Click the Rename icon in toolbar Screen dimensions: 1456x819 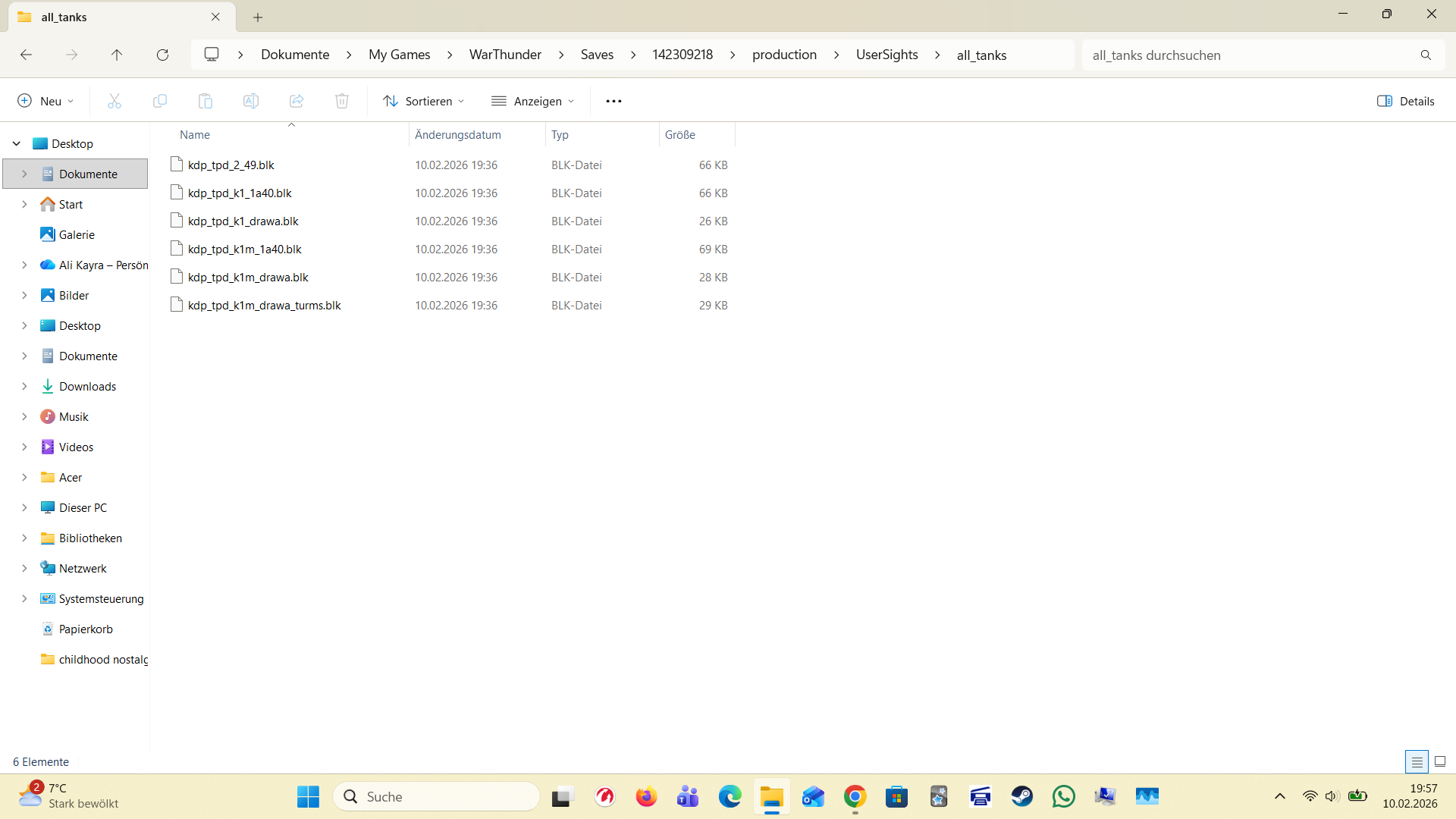(251, 101)
